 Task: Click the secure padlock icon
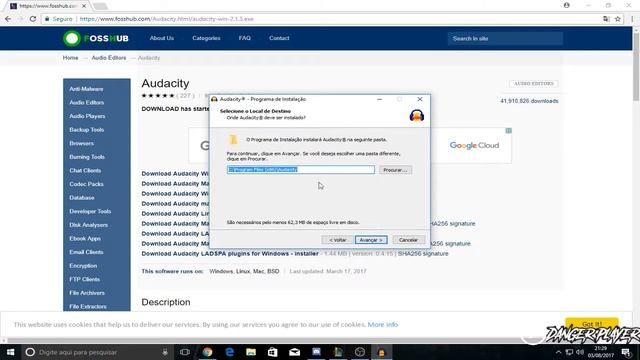pos(47,19)
